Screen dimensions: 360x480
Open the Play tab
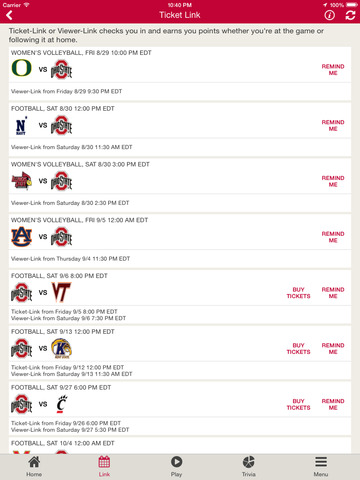(176, 467)
